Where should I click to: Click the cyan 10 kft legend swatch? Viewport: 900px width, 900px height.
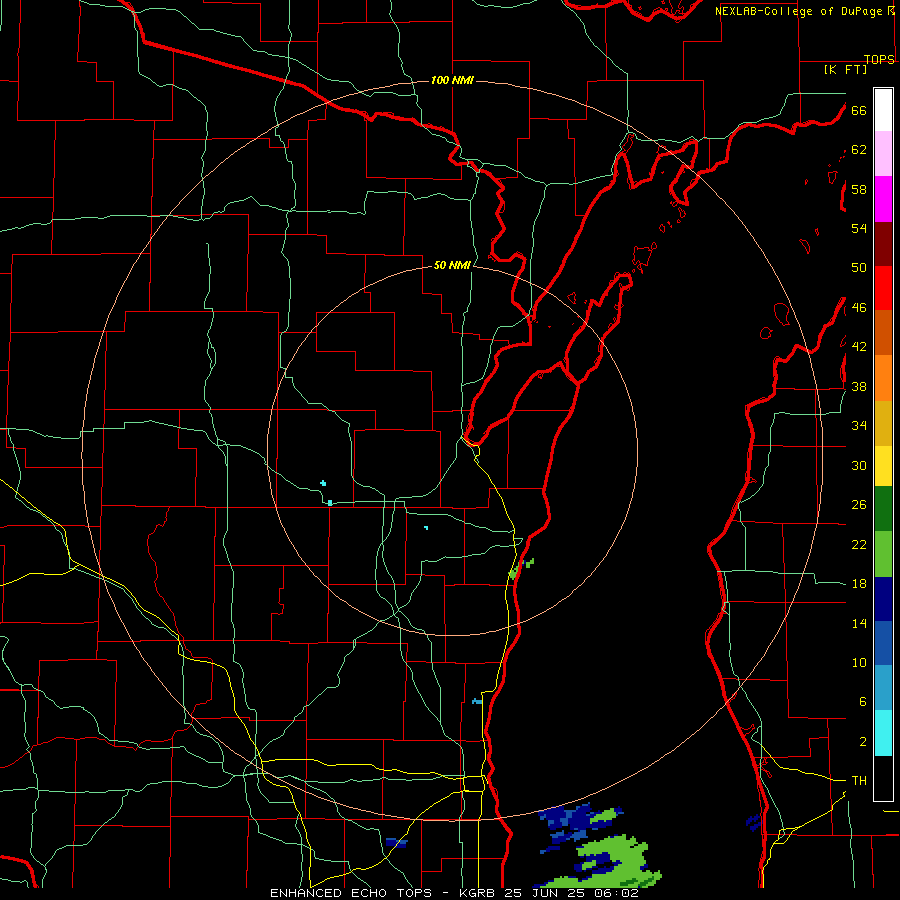(883, 733)
